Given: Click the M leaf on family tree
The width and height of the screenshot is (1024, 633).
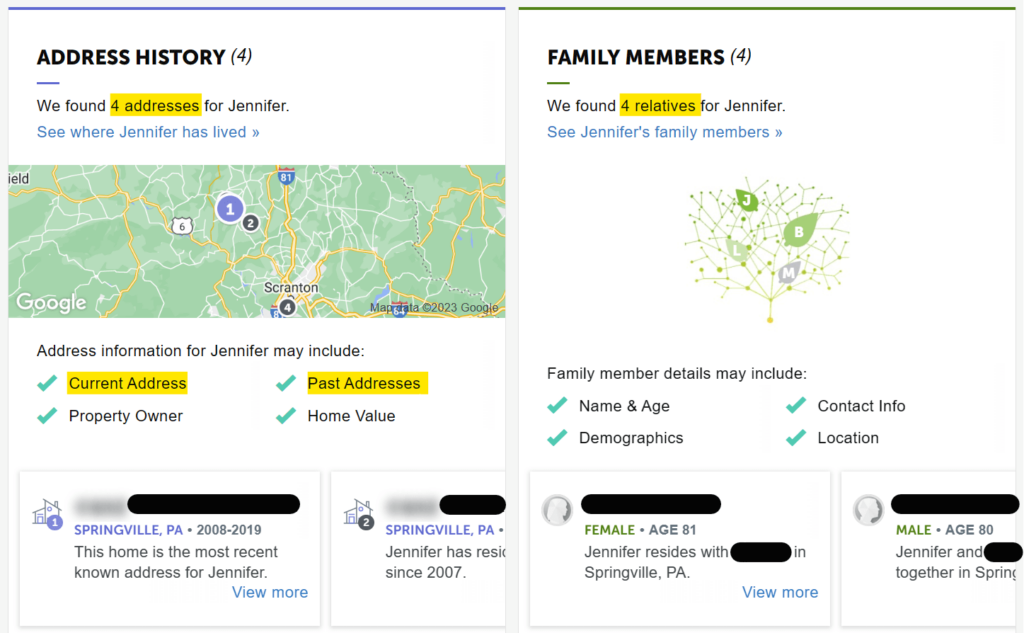Looking at the screenshot, I should click(789, 271).
